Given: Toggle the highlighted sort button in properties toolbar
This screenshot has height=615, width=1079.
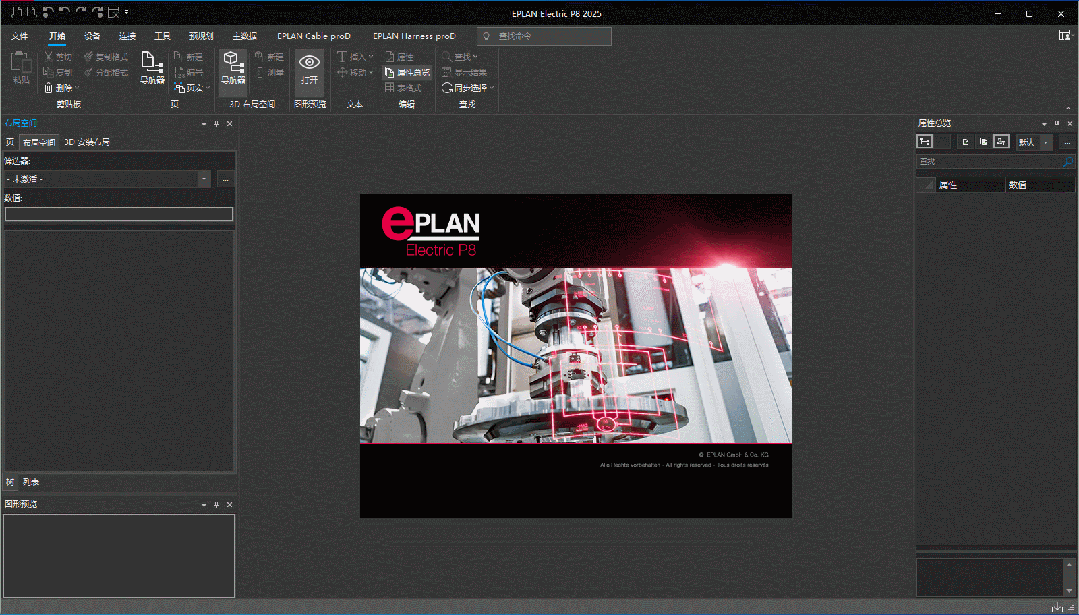Looking at the screenshot, I should (1001, 142).
